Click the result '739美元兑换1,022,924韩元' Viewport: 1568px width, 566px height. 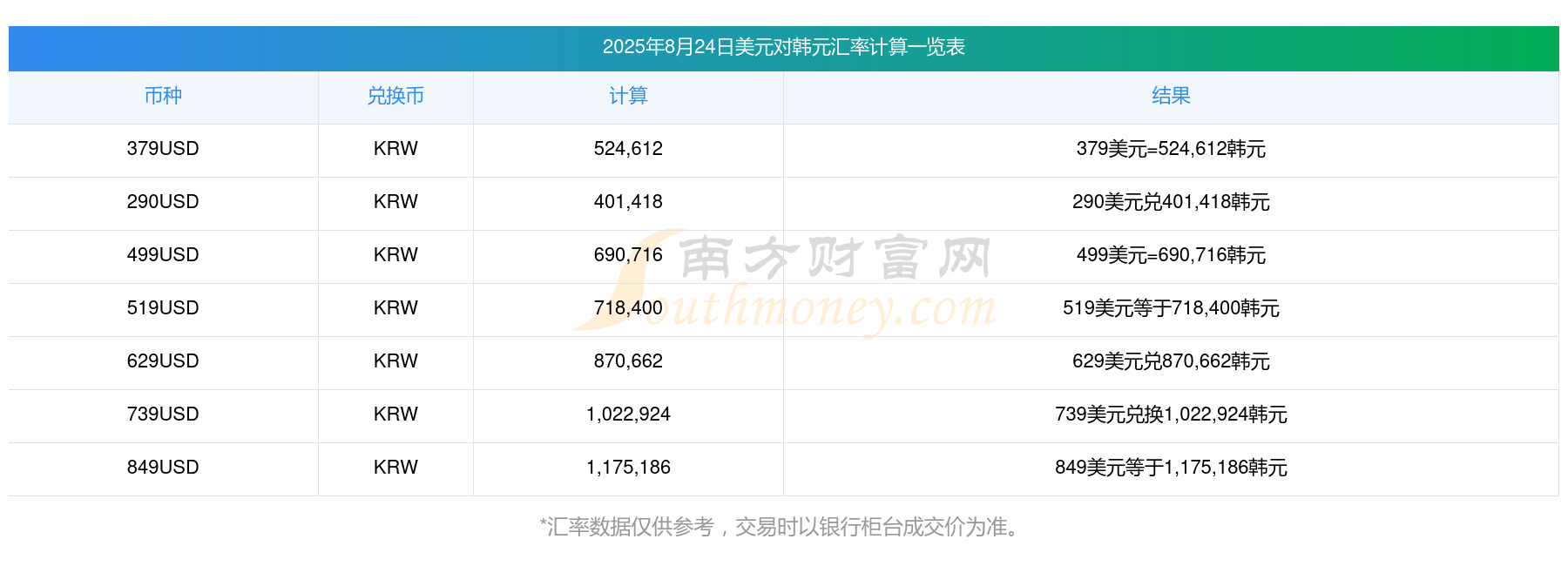(x=1171, y=414)
